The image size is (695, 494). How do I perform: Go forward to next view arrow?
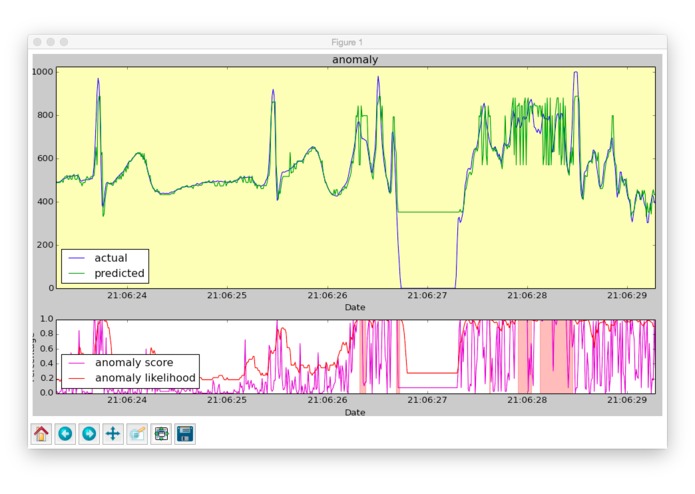pyautogui.click(x=89, y=434)
